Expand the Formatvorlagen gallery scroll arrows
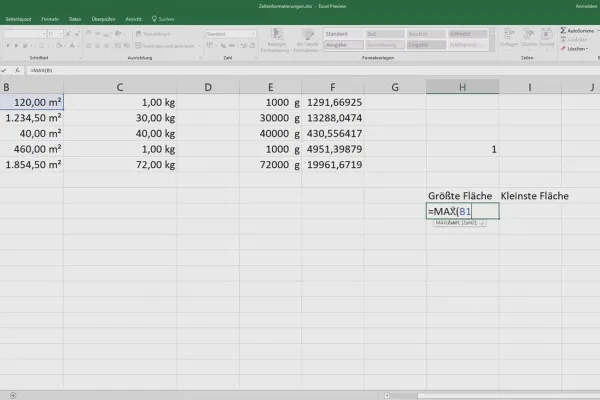The width and height of the screenshot is (600, 400). [492, 39]
